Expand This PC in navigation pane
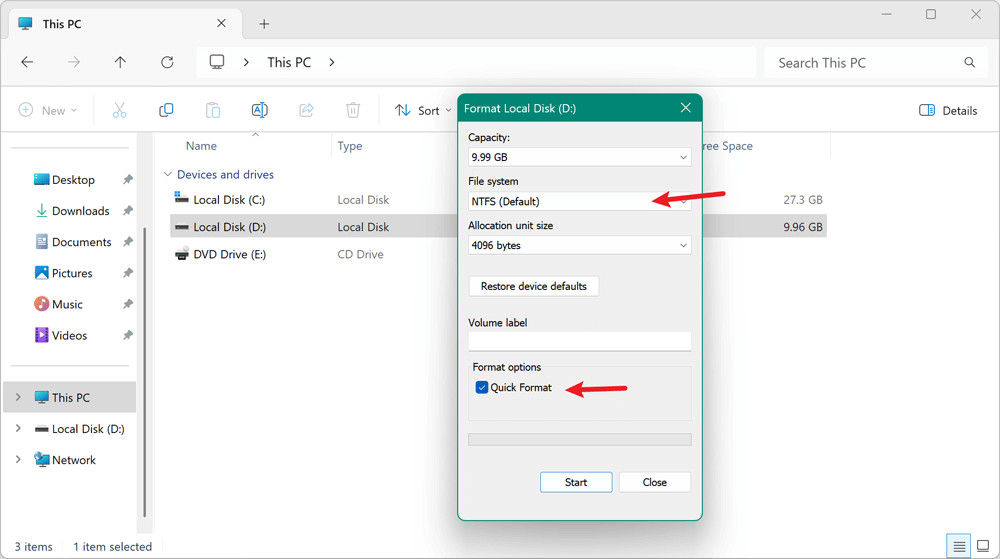Image resolution: width=1000 pixels, height=559 pixels. (18, 397)
